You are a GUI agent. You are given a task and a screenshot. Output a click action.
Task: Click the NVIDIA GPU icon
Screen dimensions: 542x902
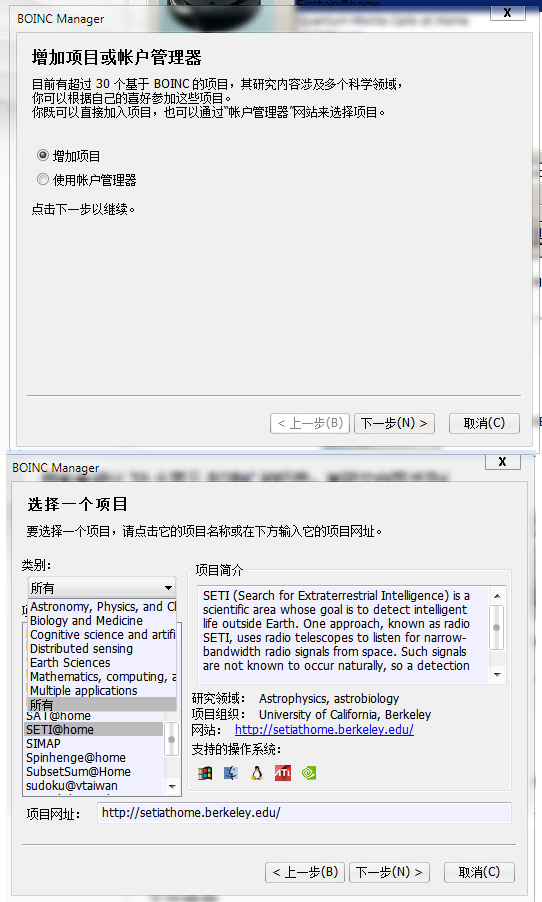click(309, 773)
